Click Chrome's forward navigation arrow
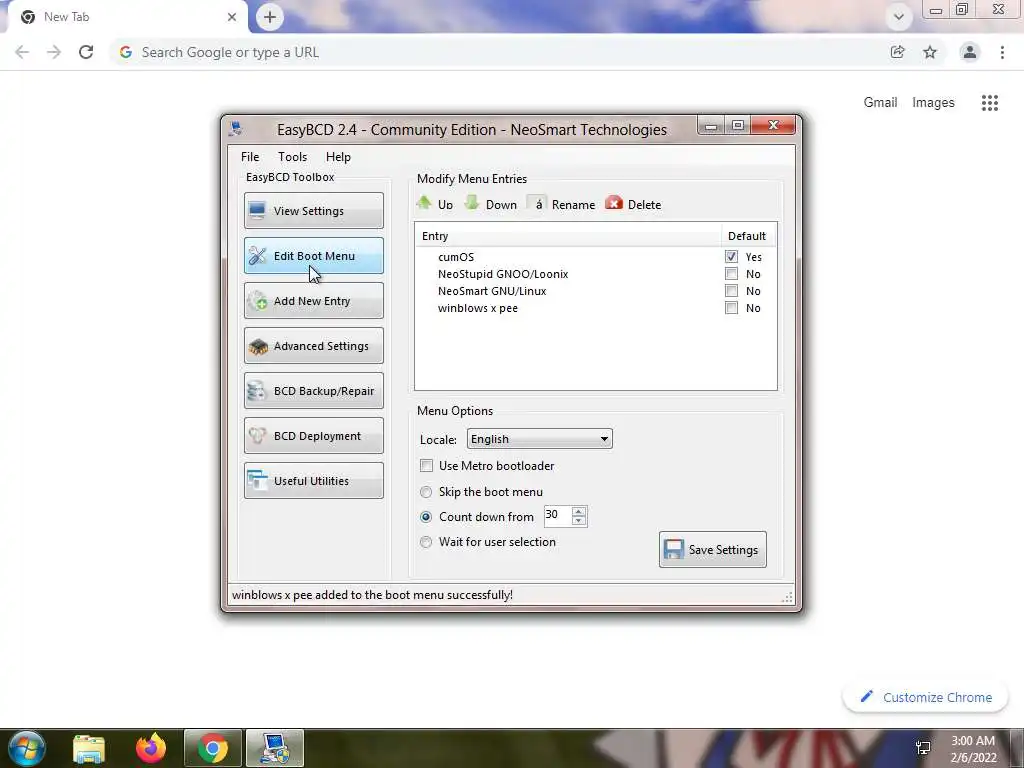The height and width of the screenshot is (768, 1024). (x=54, y=52)
